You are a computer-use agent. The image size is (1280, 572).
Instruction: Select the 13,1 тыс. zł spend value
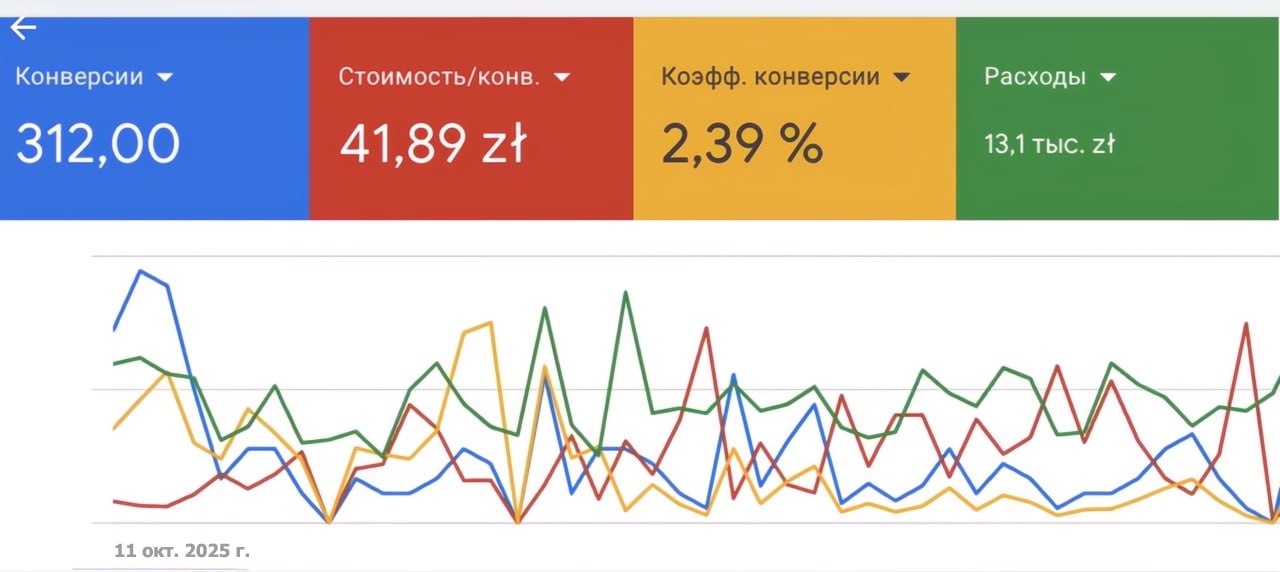coord(1049,145)
